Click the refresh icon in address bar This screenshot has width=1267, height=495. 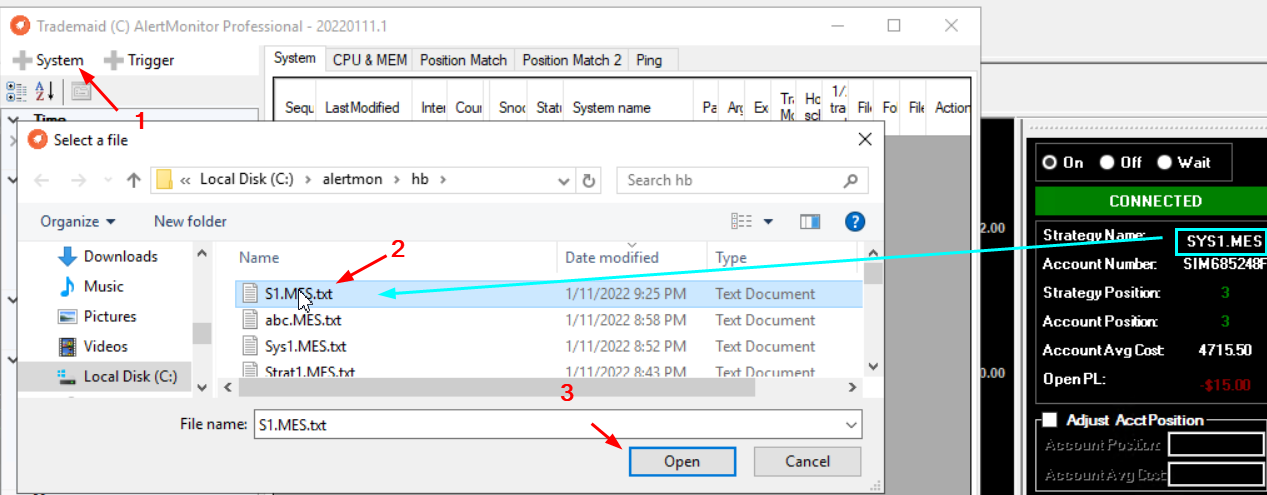click(589, 180)
